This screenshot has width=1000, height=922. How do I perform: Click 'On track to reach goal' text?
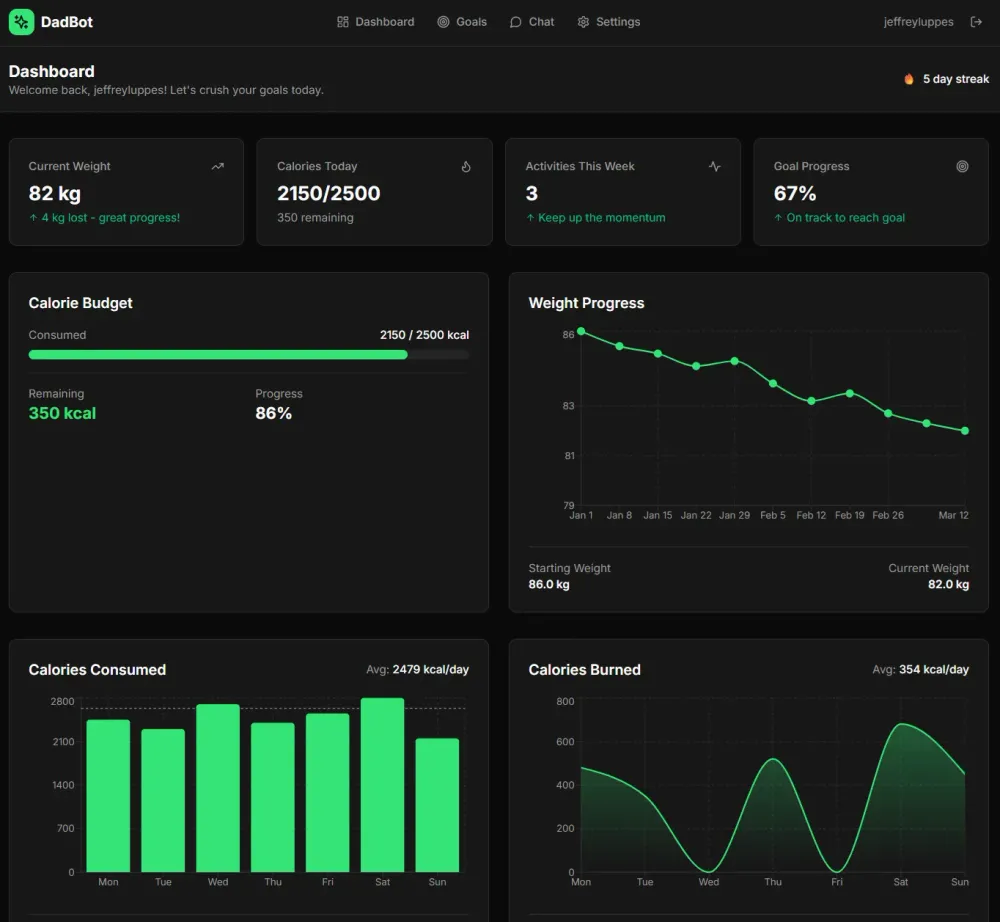pos(845,217)
